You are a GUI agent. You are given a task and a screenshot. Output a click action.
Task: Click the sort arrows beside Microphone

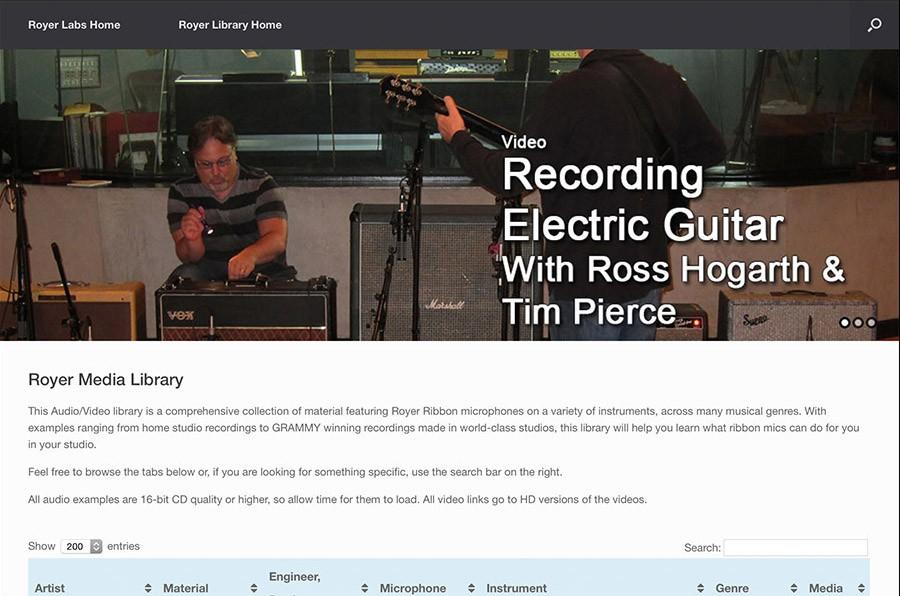click(471, 588)
